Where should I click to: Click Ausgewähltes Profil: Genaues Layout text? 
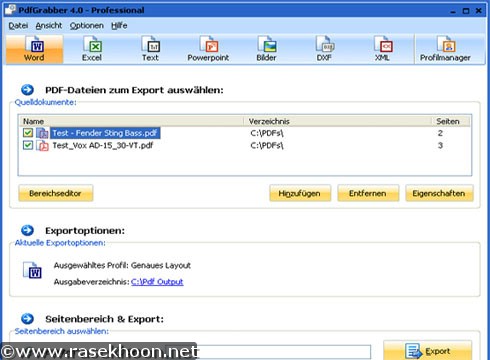coord(122,266)
